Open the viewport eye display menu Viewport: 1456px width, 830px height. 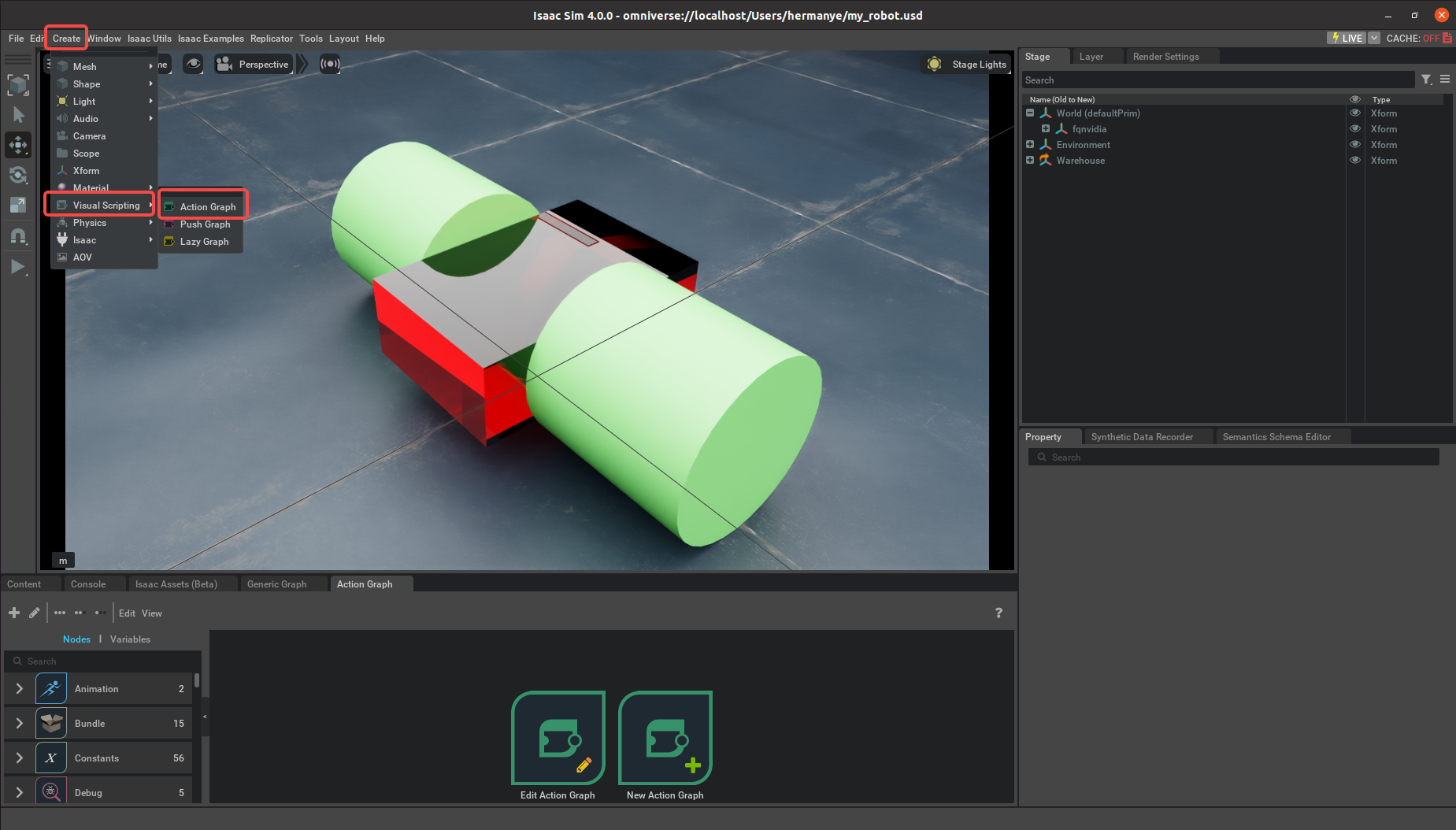[x=193, y=65]
